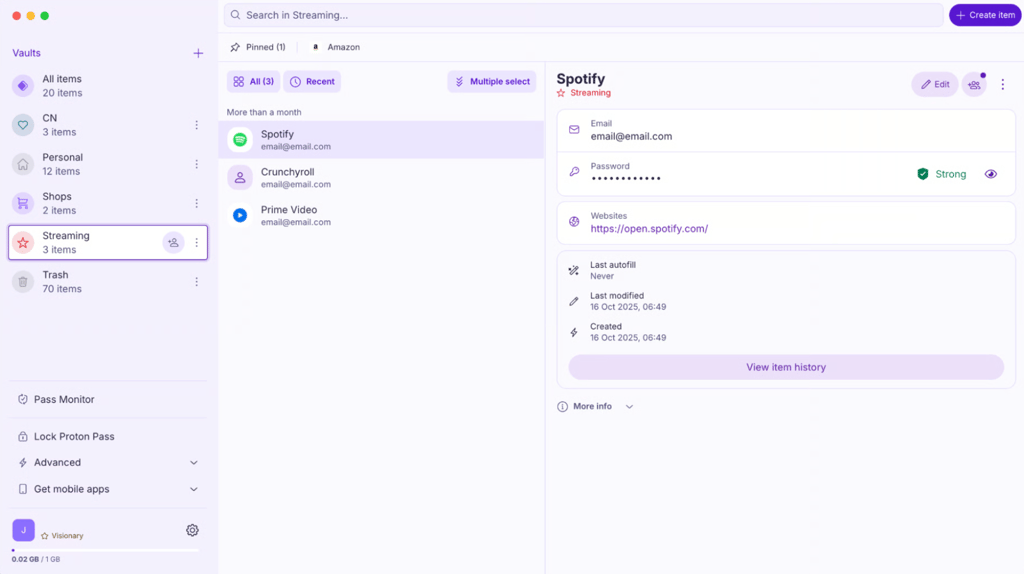Screen dimensions: 1024x574
Task: Click the J account avatar
Action: coord(24,530)
